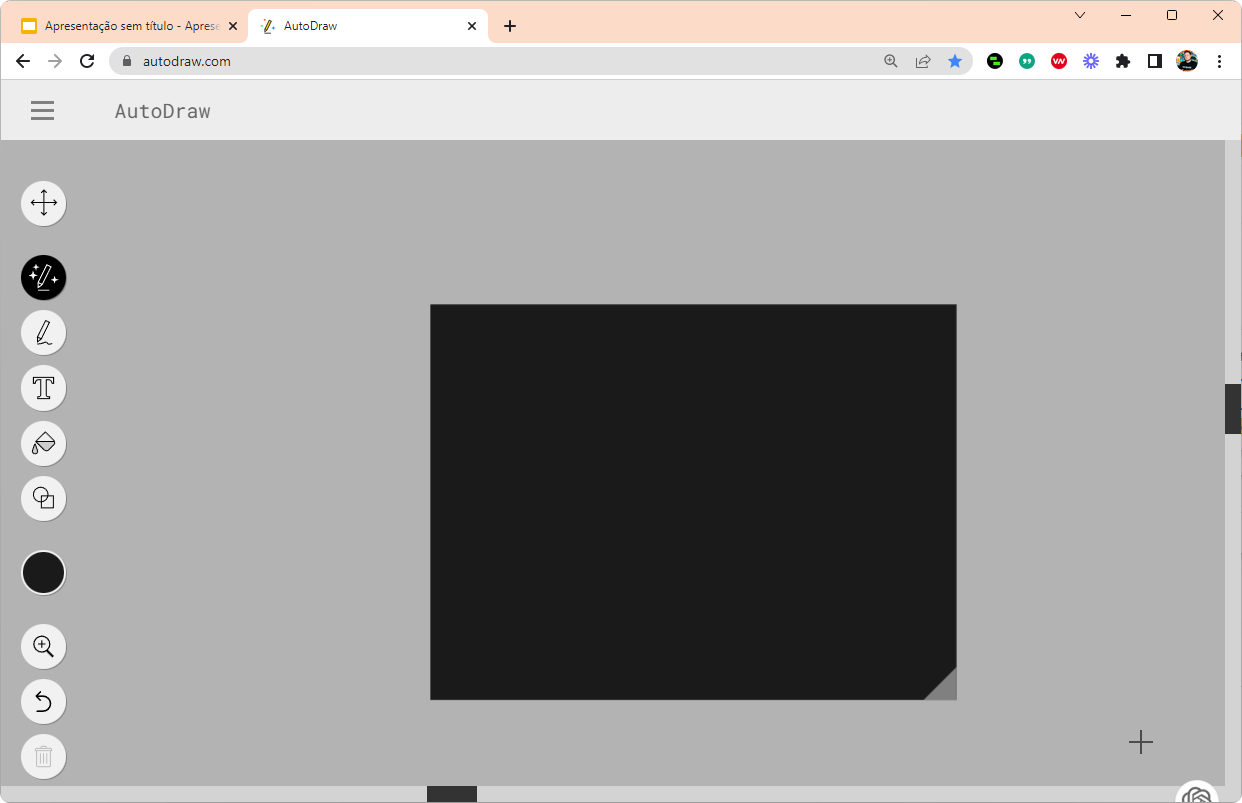Close the Apresentação sem título tab
Screen dimensions: 1242x803
click(233, 26)
